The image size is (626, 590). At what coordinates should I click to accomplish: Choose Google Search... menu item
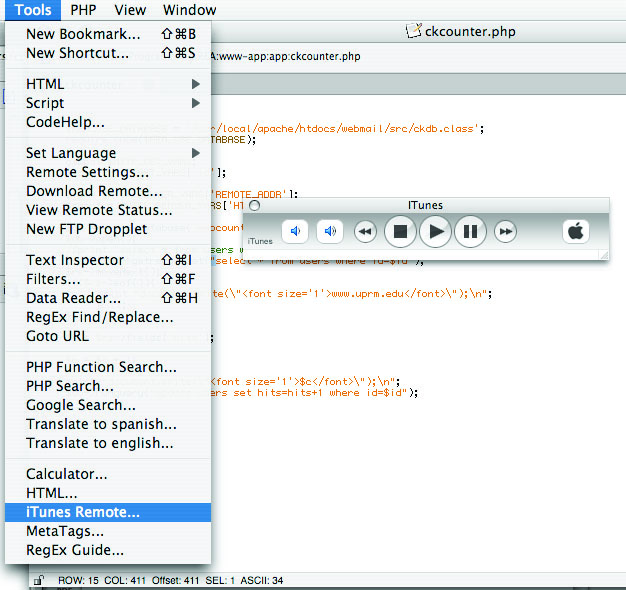tap(108, 405)
